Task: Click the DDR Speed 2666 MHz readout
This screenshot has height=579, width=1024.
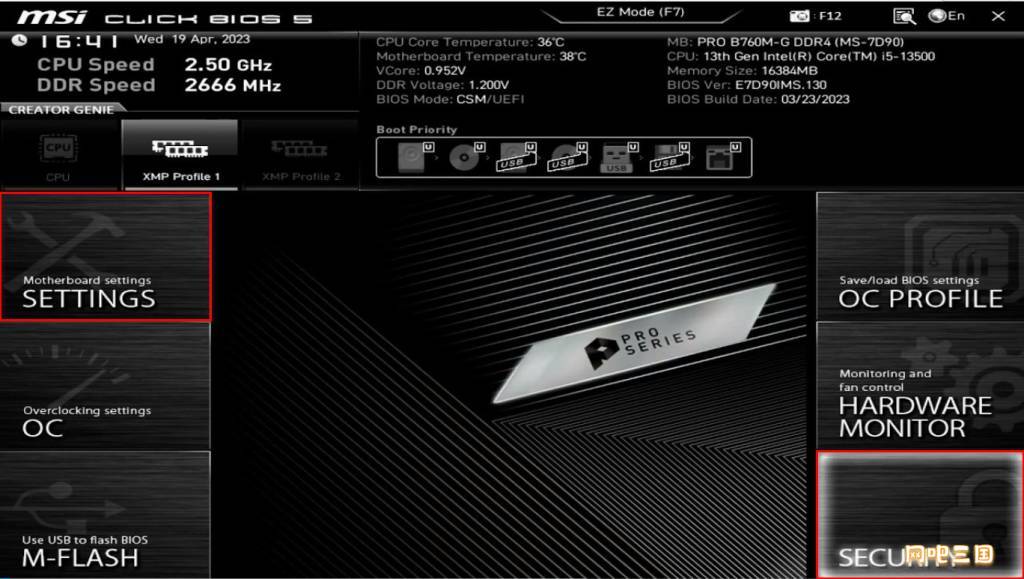Action: point(159,85)
